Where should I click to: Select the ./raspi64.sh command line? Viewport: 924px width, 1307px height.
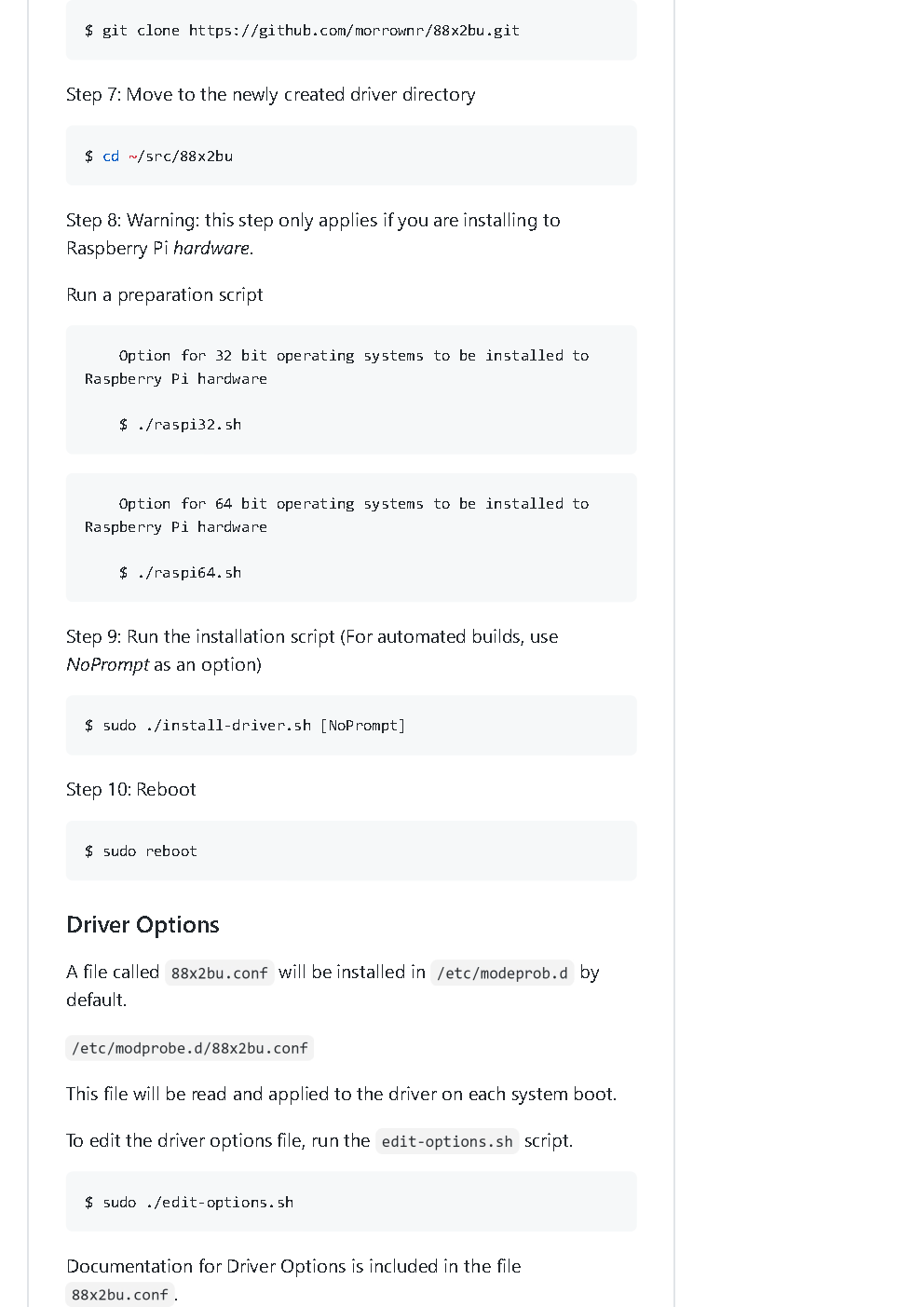pyautogui.click(x=181, y=573)
